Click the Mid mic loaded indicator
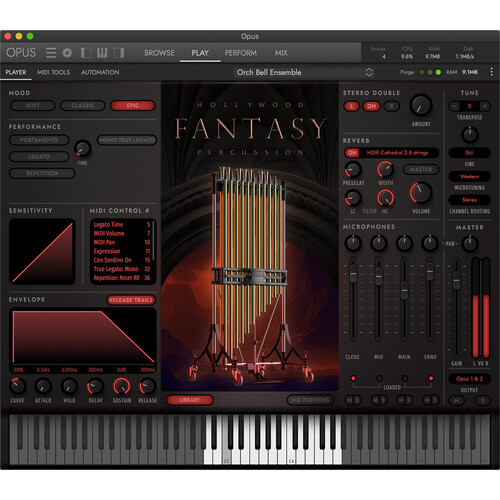The image size is (500, 500). point(379,378)
